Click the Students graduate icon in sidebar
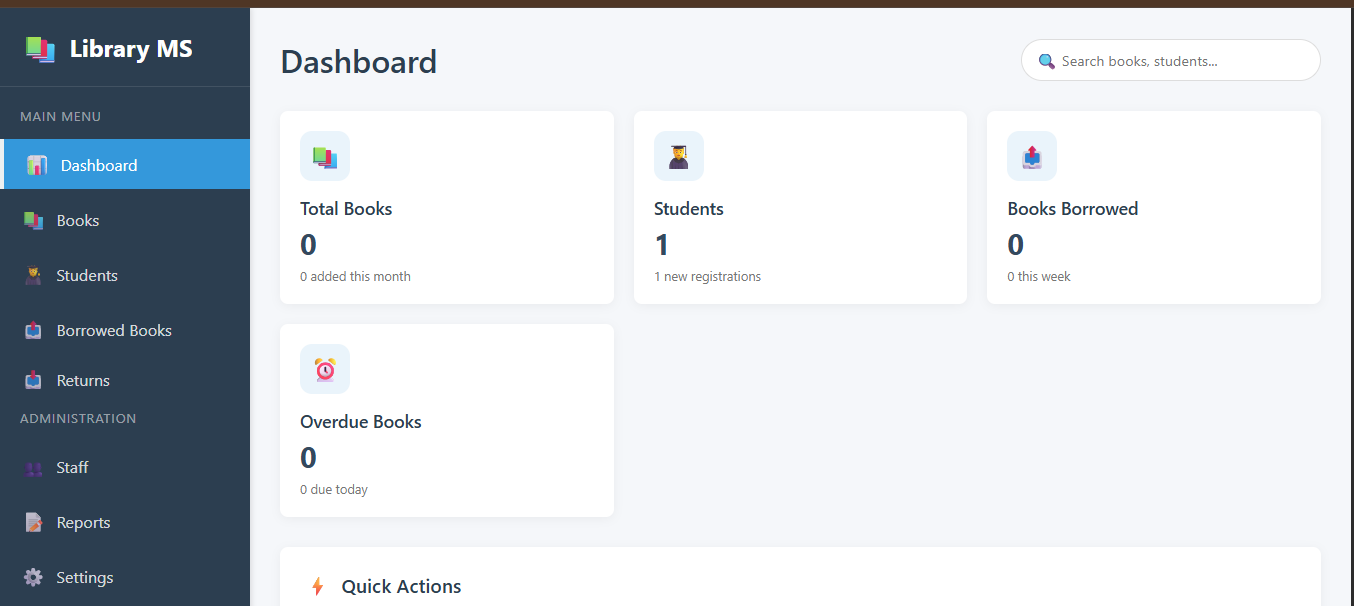This screenshot has width=1354, height=606. tap(34, 276)
